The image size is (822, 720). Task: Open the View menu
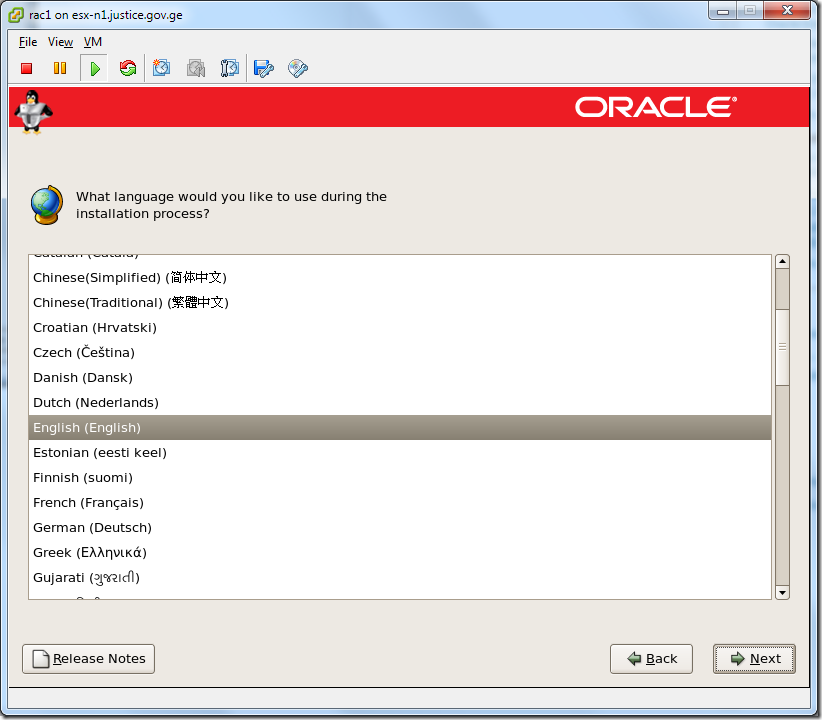[59, 42]
